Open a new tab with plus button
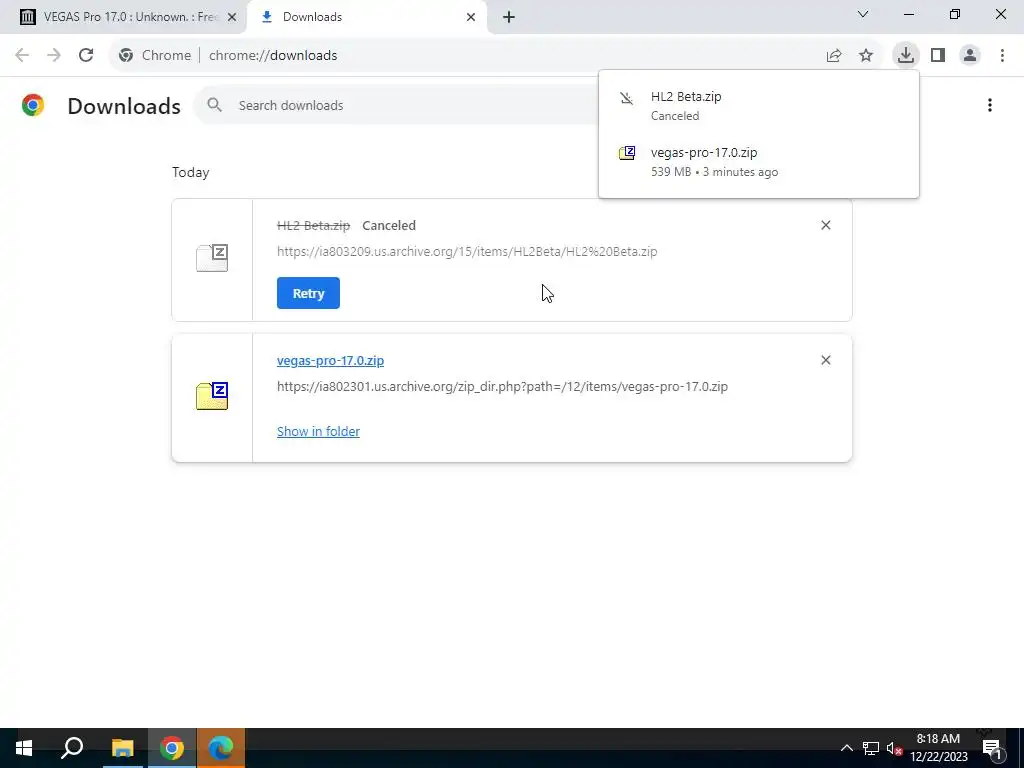Image resolution: width=1024 pixels, height=768 pixels. [509, 17]
